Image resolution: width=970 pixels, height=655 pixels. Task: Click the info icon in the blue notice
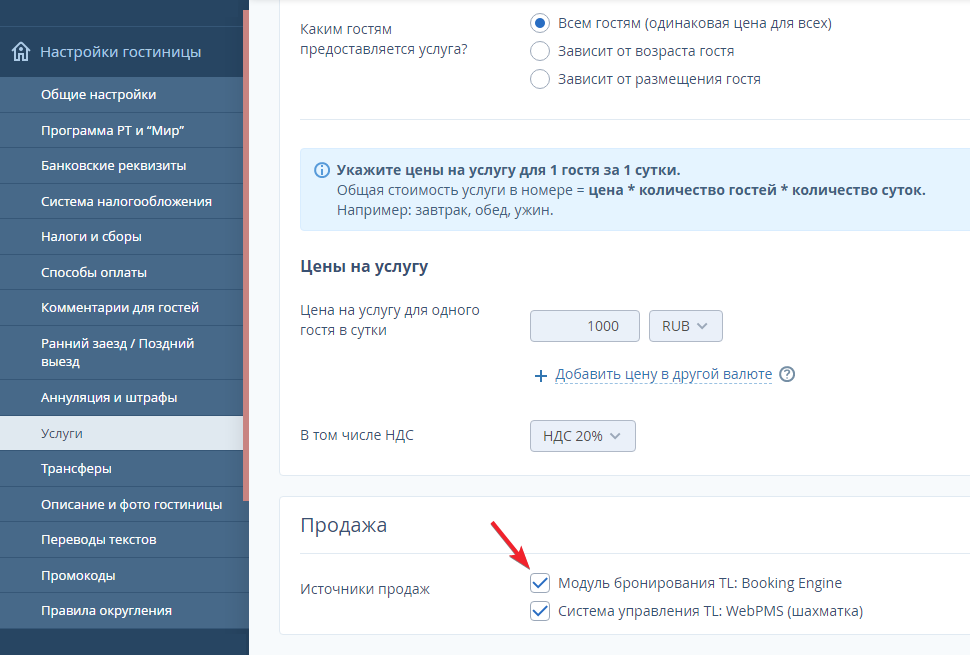coord(322,170)
